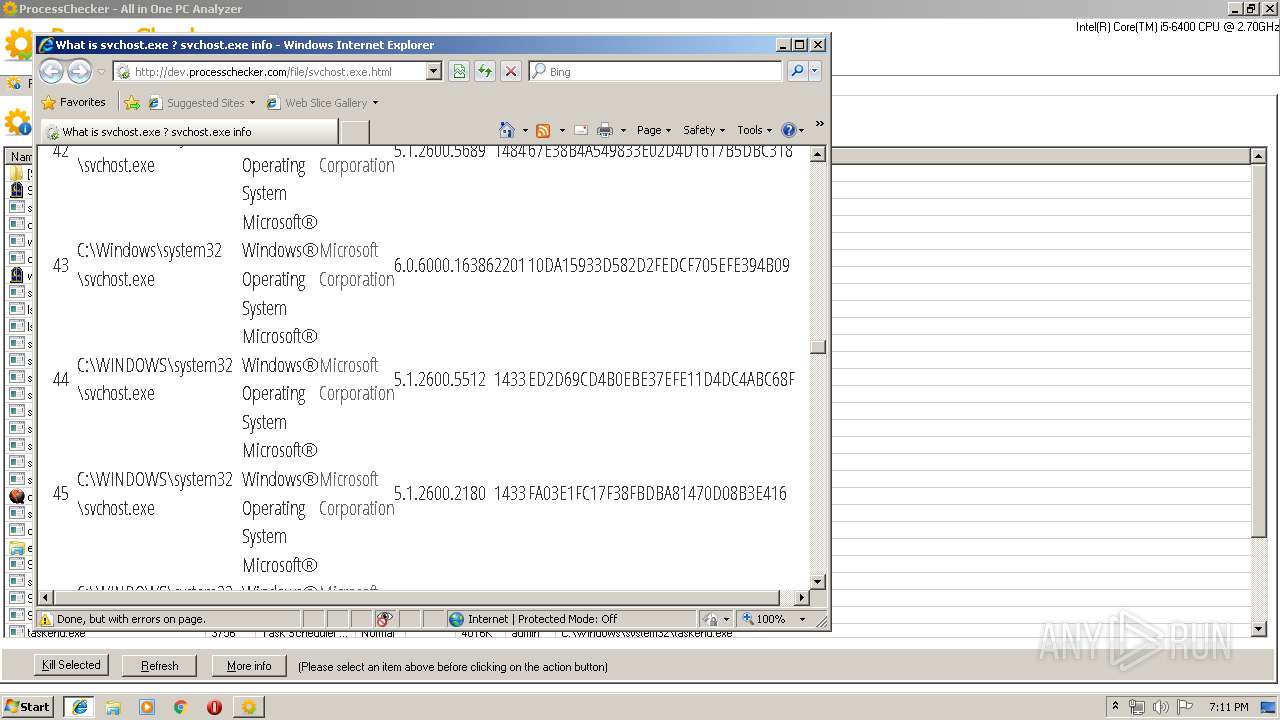The width and height of the screenshot is (1280, 720).
Task: Open the recent pages dropdown beside Forward
Action: pos(101,72)
